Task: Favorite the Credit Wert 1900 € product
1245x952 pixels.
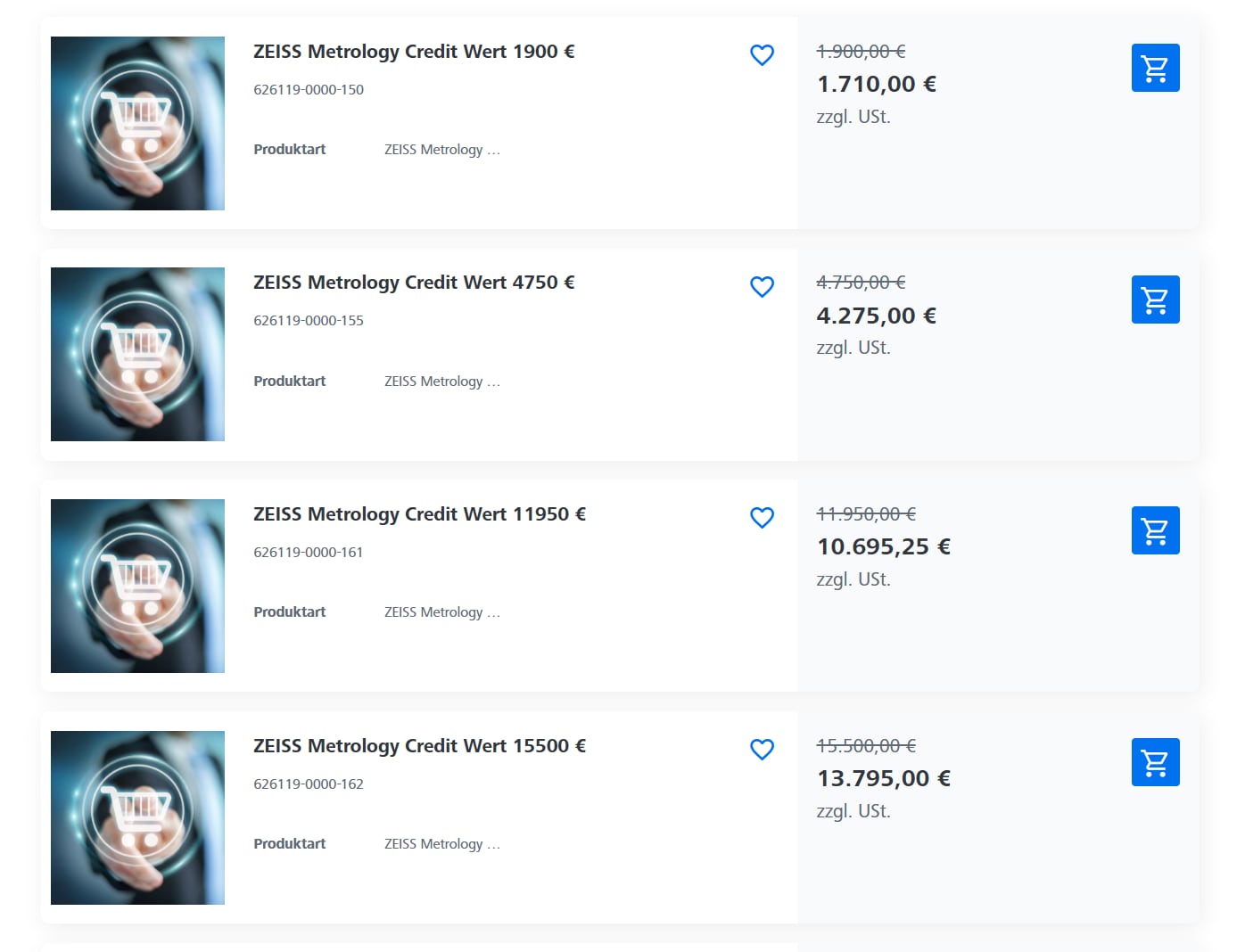Action: click(x=762, y=55)
